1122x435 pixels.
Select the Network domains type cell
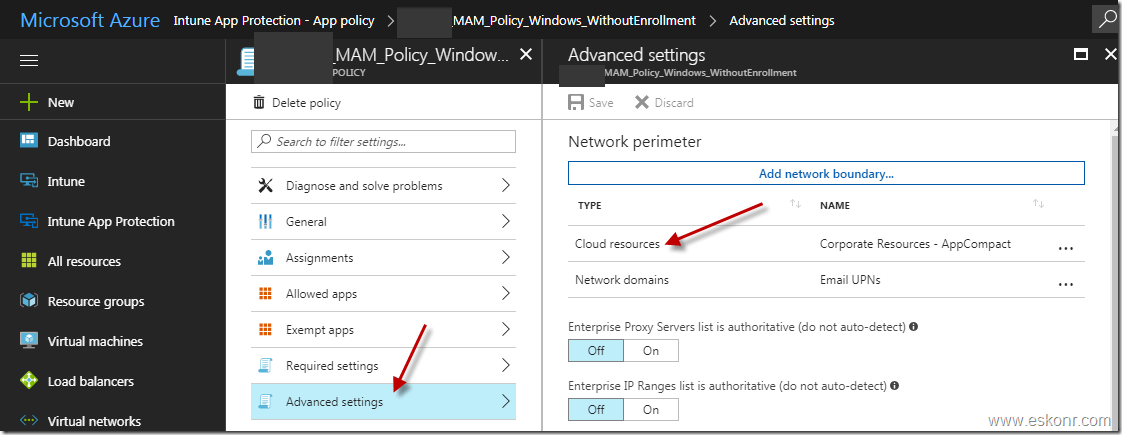tap(622, 280)
